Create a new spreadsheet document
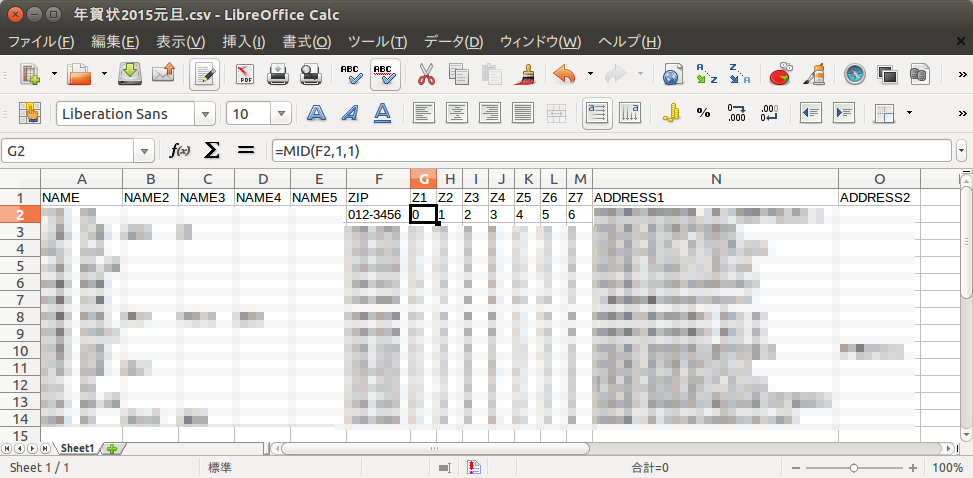The width and height of the screenshot is (973, 478). click(30, 75)
